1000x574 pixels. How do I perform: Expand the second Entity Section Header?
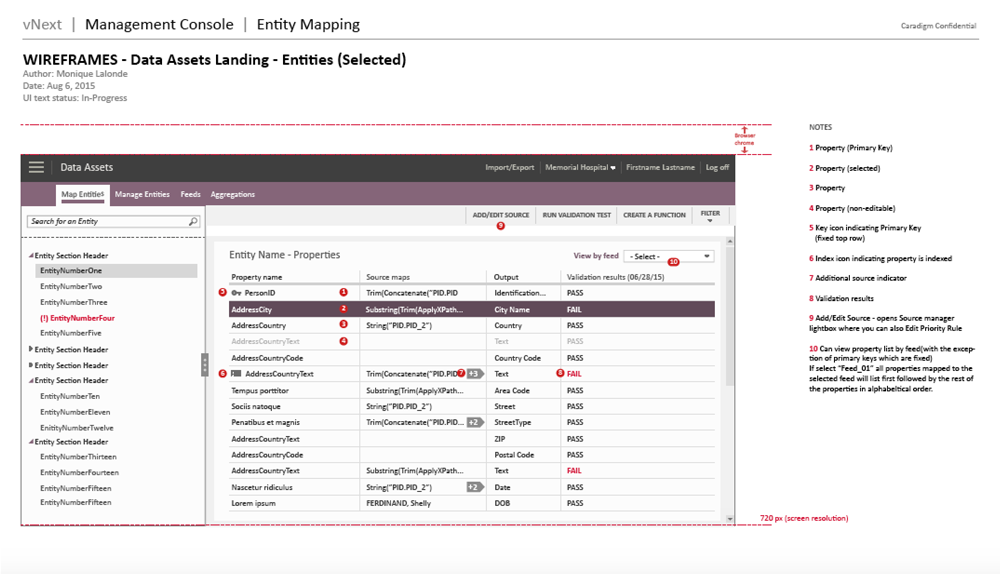[30, 350]
